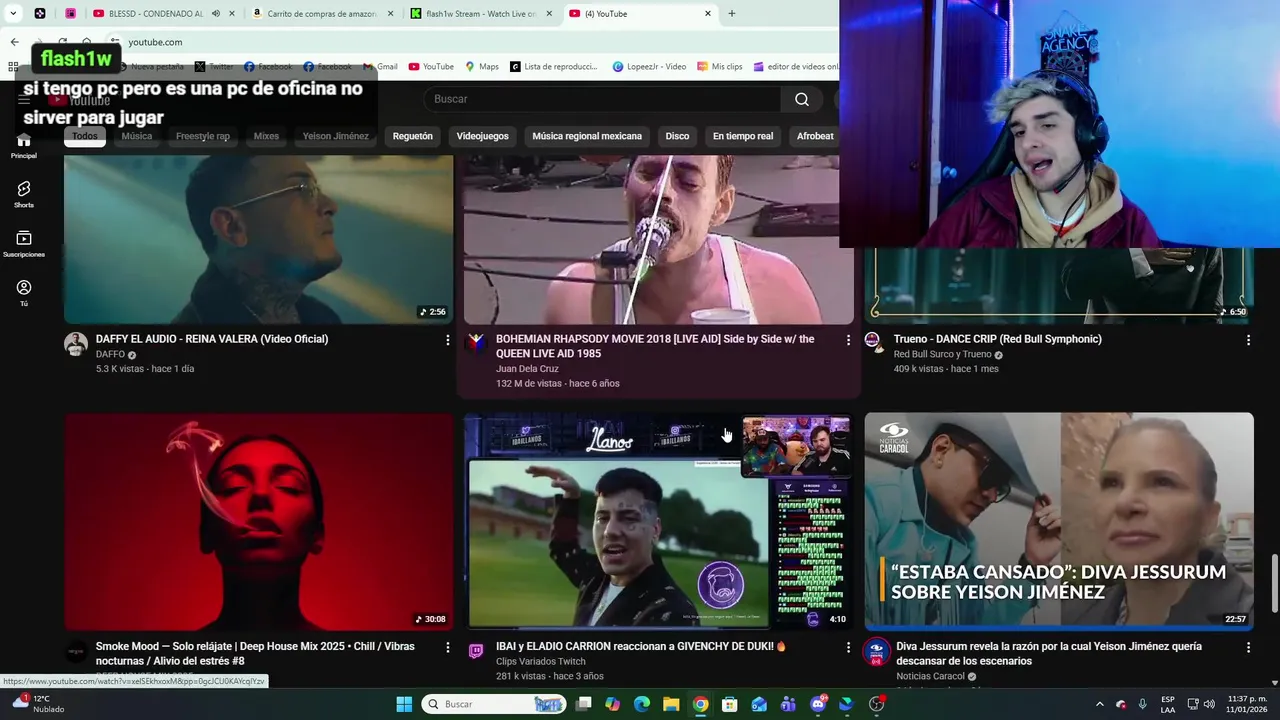Select Afrobeat filter chip
This screenshot has height=720, width=1280.
pos(815,136)
